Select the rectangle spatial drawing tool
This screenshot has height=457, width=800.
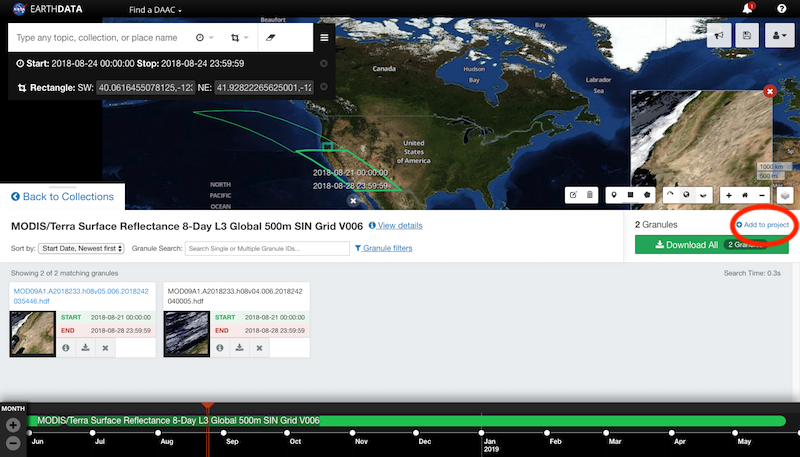631,195
